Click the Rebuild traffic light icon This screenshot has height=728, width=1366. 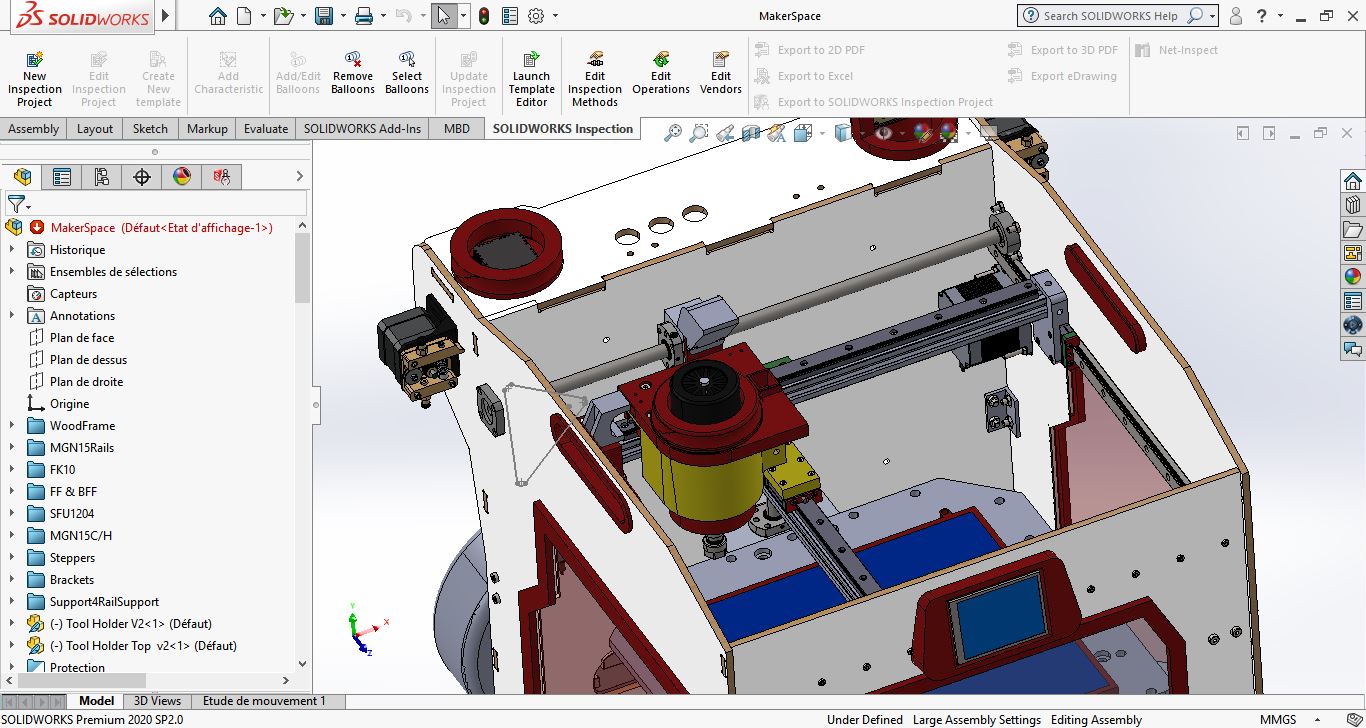484,16
